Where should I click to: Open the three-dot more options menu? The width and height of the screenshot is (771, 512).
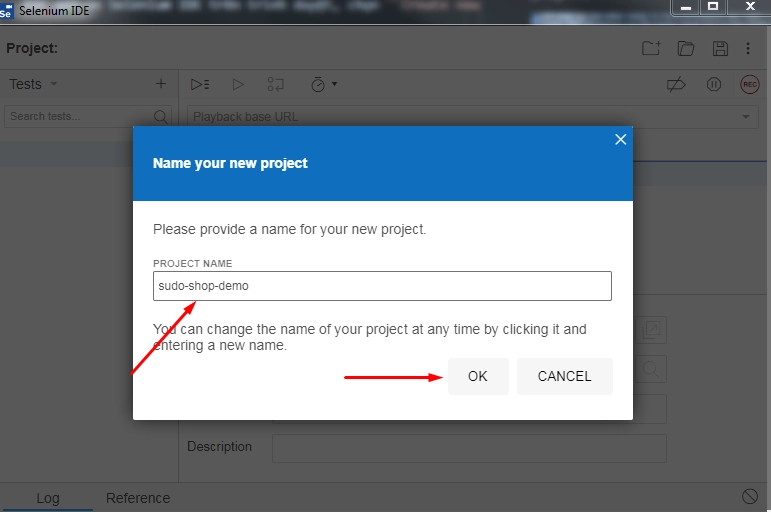pos(748,48)
